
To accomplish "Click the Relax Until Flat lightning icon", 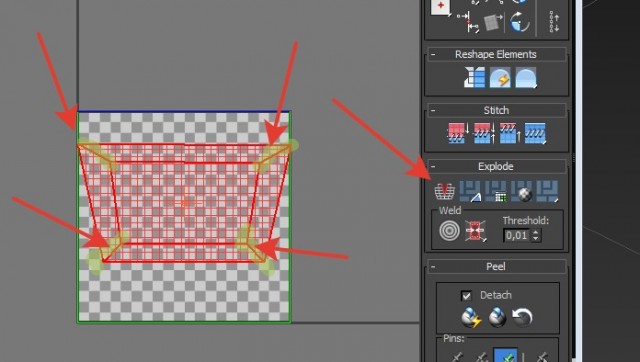I will click(500, 78).
